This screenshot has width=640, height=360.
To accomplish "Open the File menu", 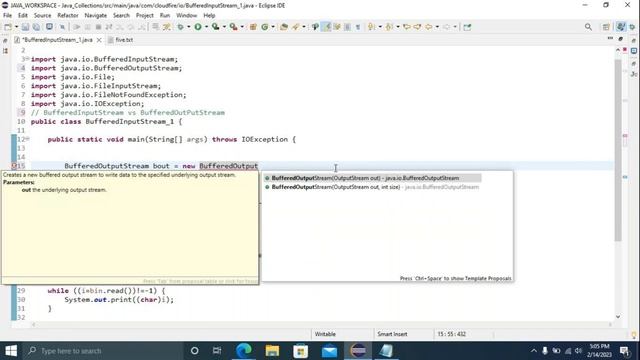I will (x=7, y=15).
